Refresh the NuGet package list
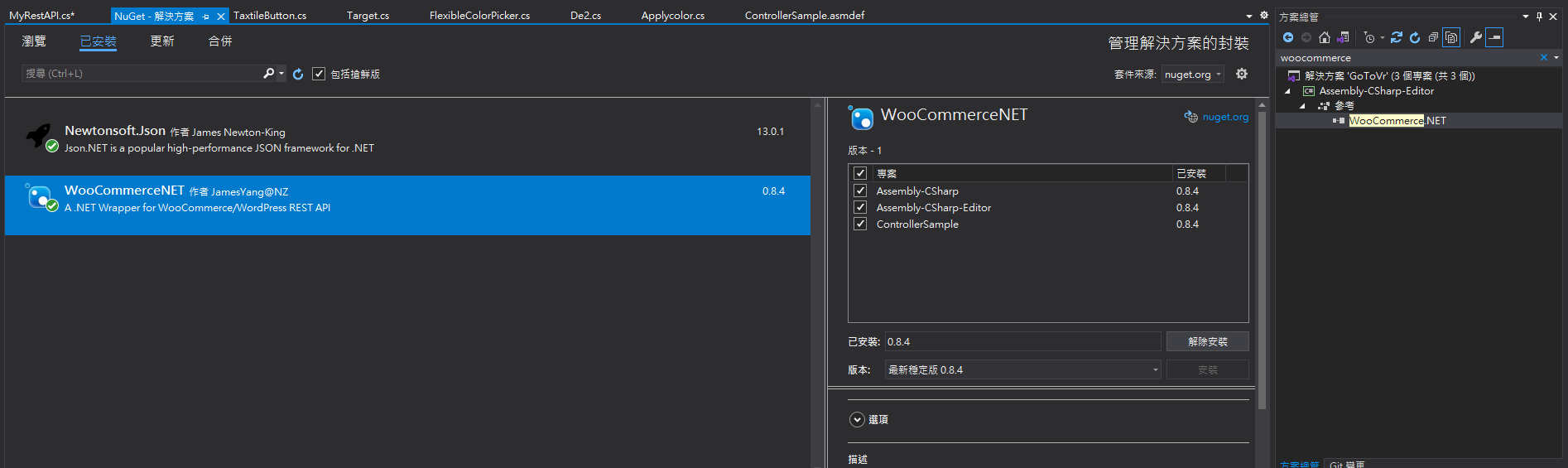 (x=298, y=75)
